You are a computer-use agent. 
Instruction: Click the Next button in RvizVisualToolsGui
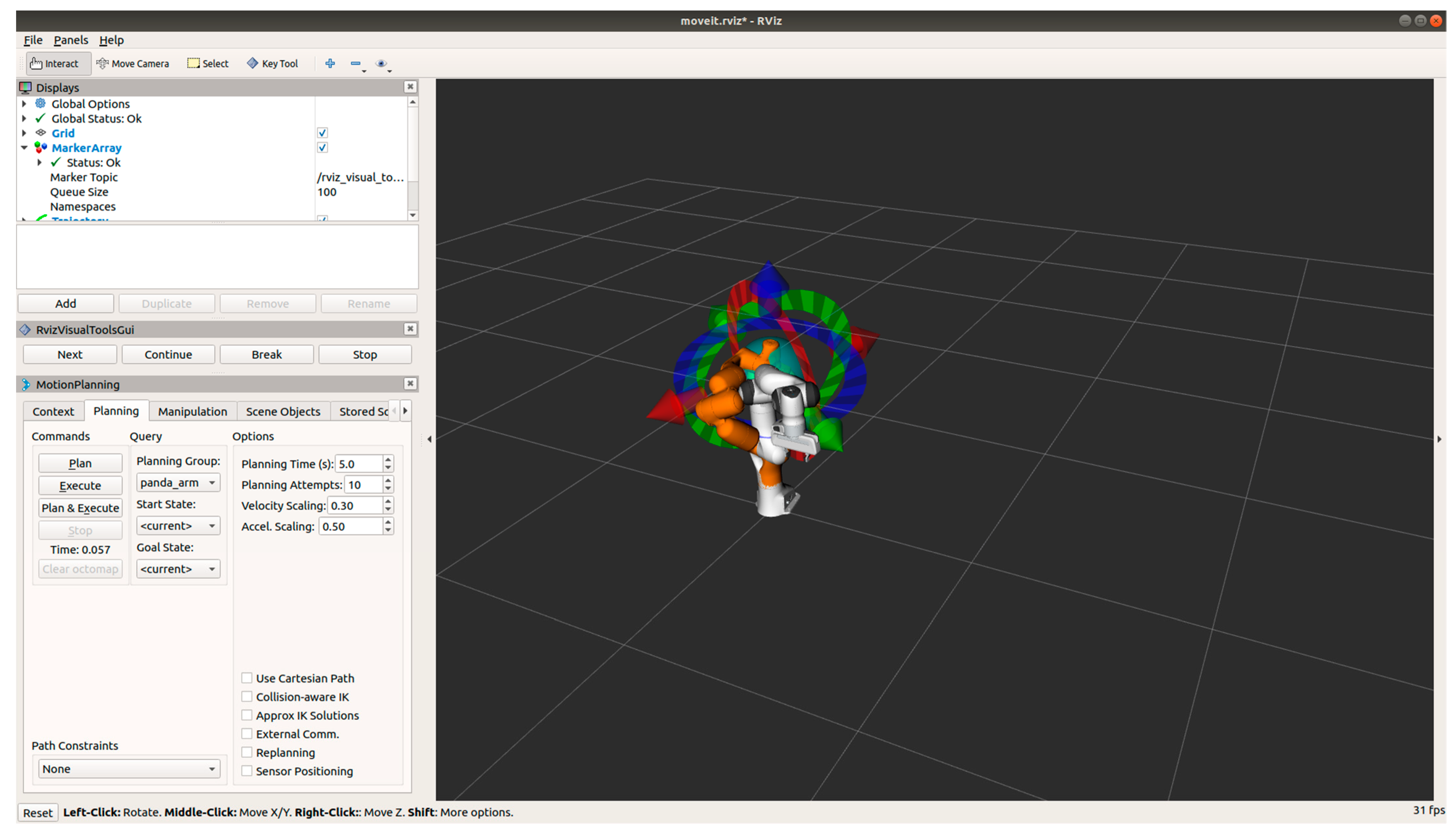coord(70,355)
